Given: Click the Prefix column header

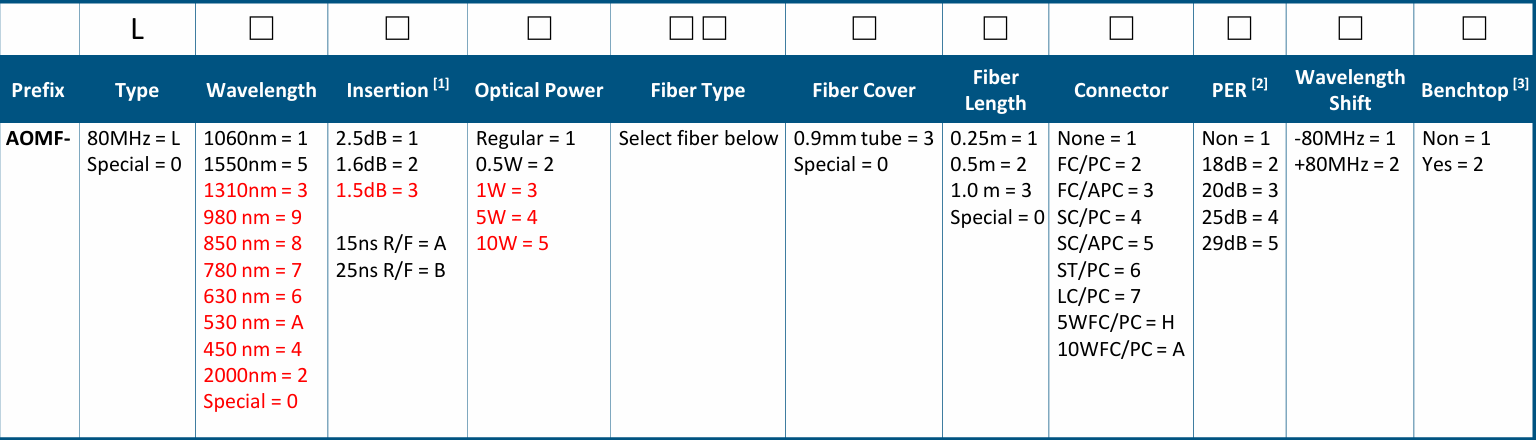Looking at the screenshot, I should click(x=38, y=91).
